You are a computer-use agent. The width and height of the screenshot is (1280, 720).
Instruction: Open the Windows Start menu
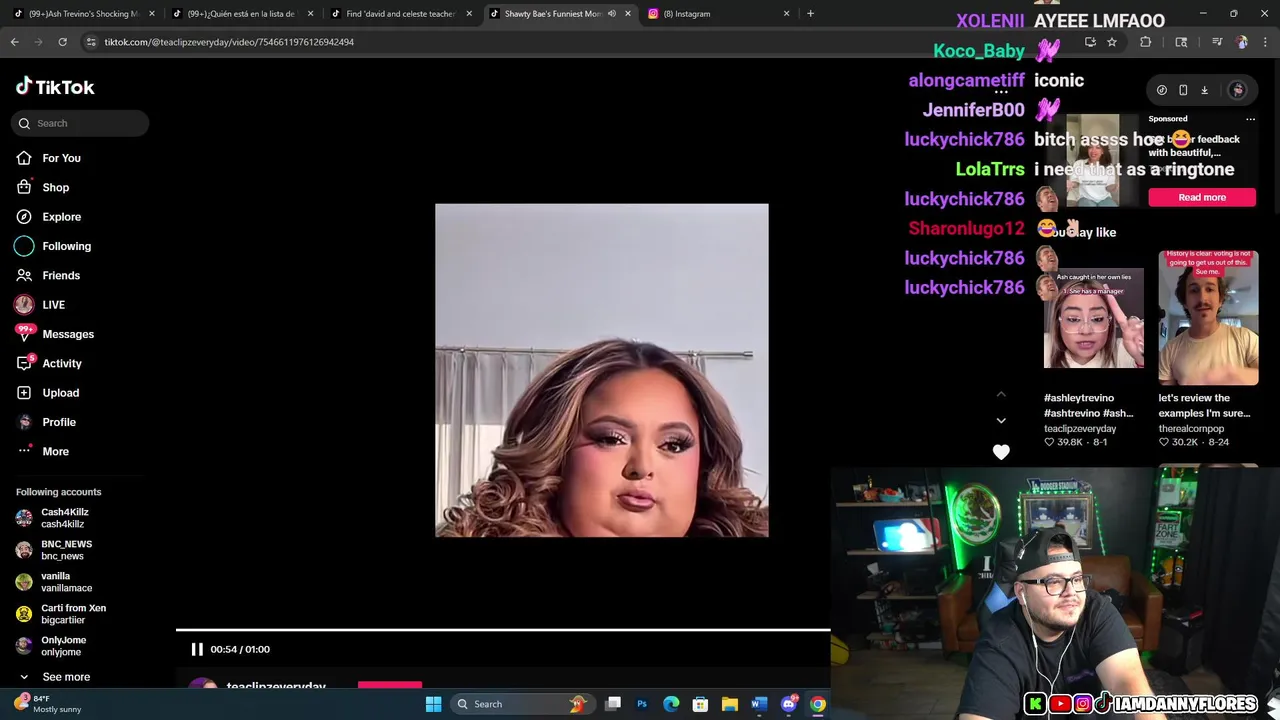coord(433,704)
